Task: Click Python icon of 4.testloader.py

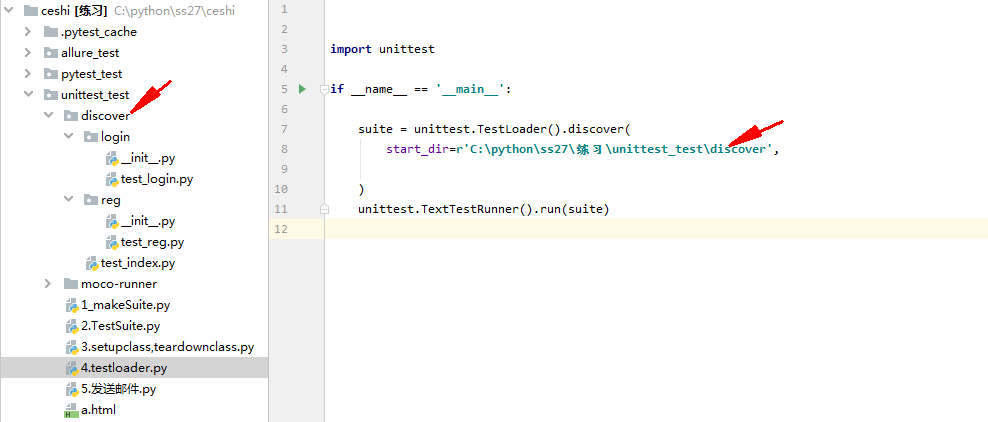Action: 72,368
